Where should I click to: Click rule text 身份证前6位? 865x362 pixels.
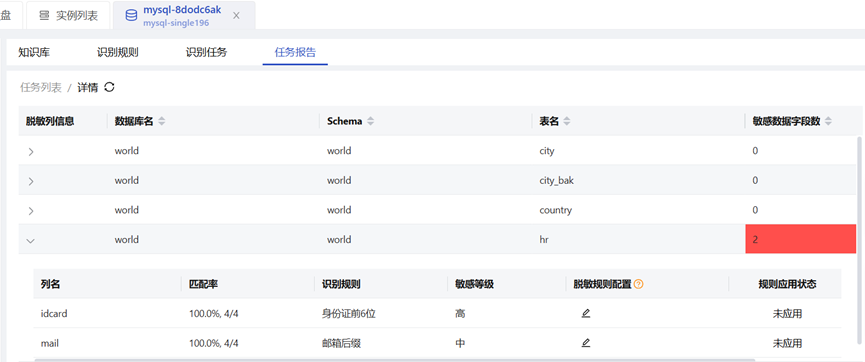pos(349,313)
